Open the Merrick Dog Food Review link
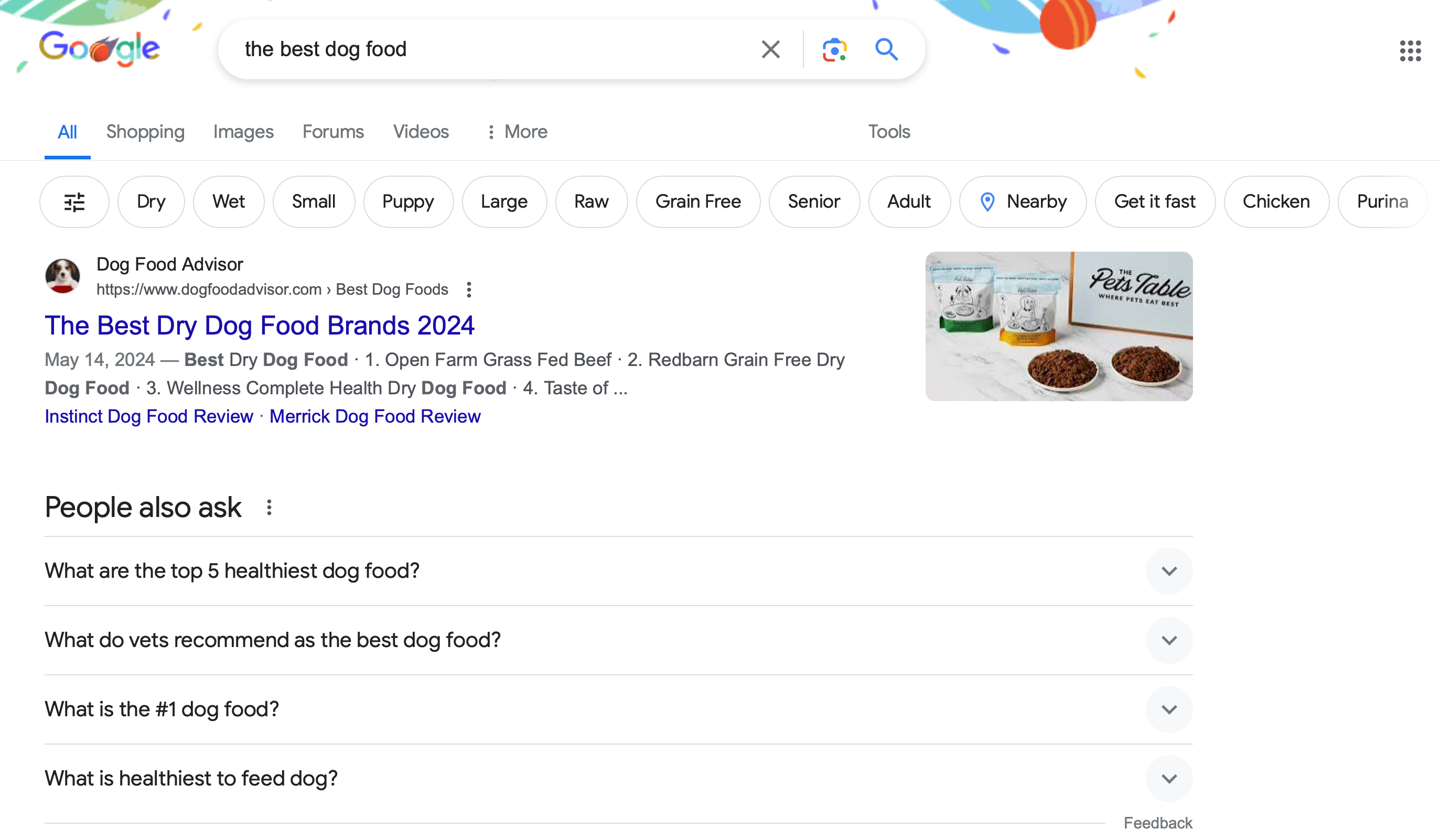The image size is (1440, 840). coord(375,416)
